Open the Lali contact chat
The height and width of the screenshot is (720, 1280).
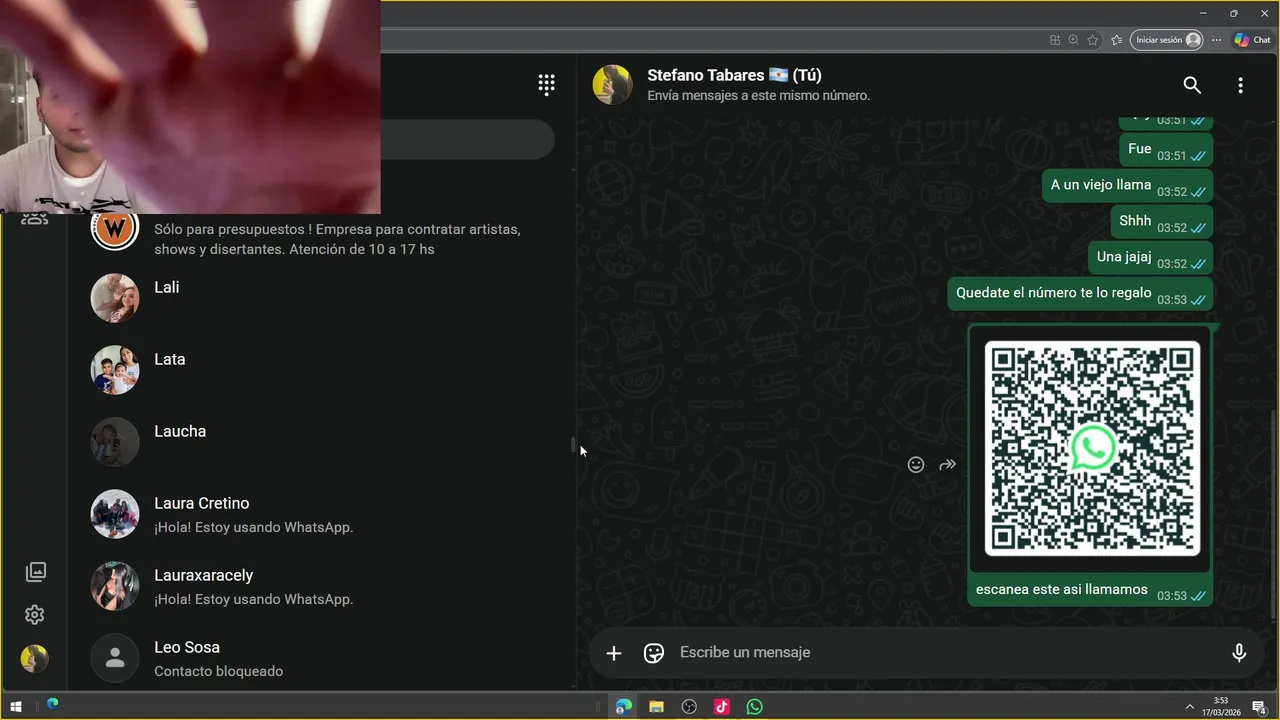[x=321, y=297]
